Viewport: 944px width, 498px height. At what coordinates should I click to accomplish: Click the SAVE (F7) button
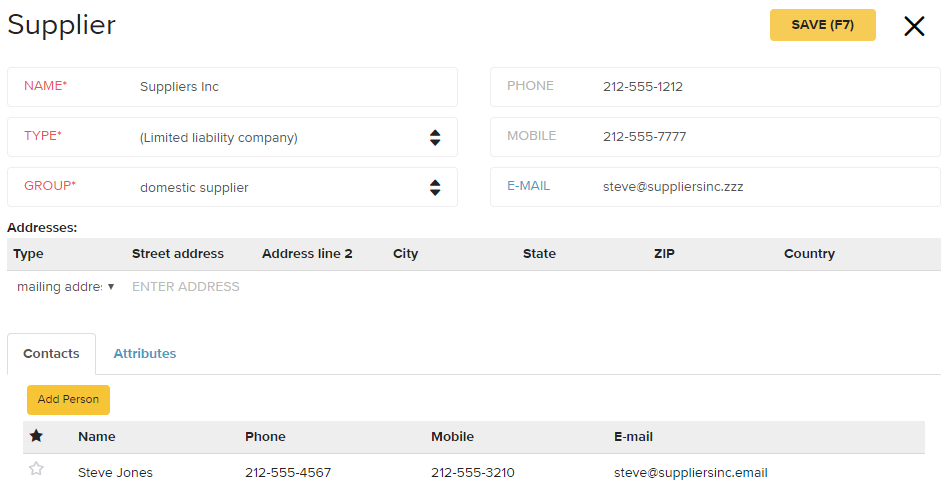pos(822,25)
